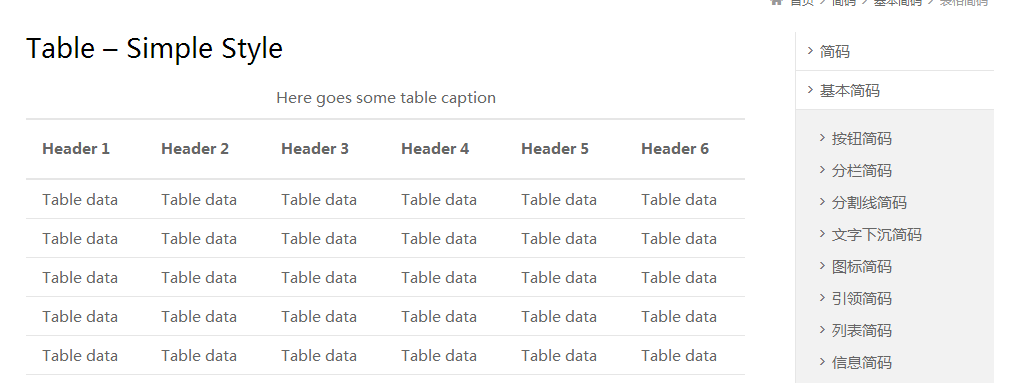This screenshot has width=1013, height=383.
Task: Open the 按钮简码 link
Action: point(862,138)
